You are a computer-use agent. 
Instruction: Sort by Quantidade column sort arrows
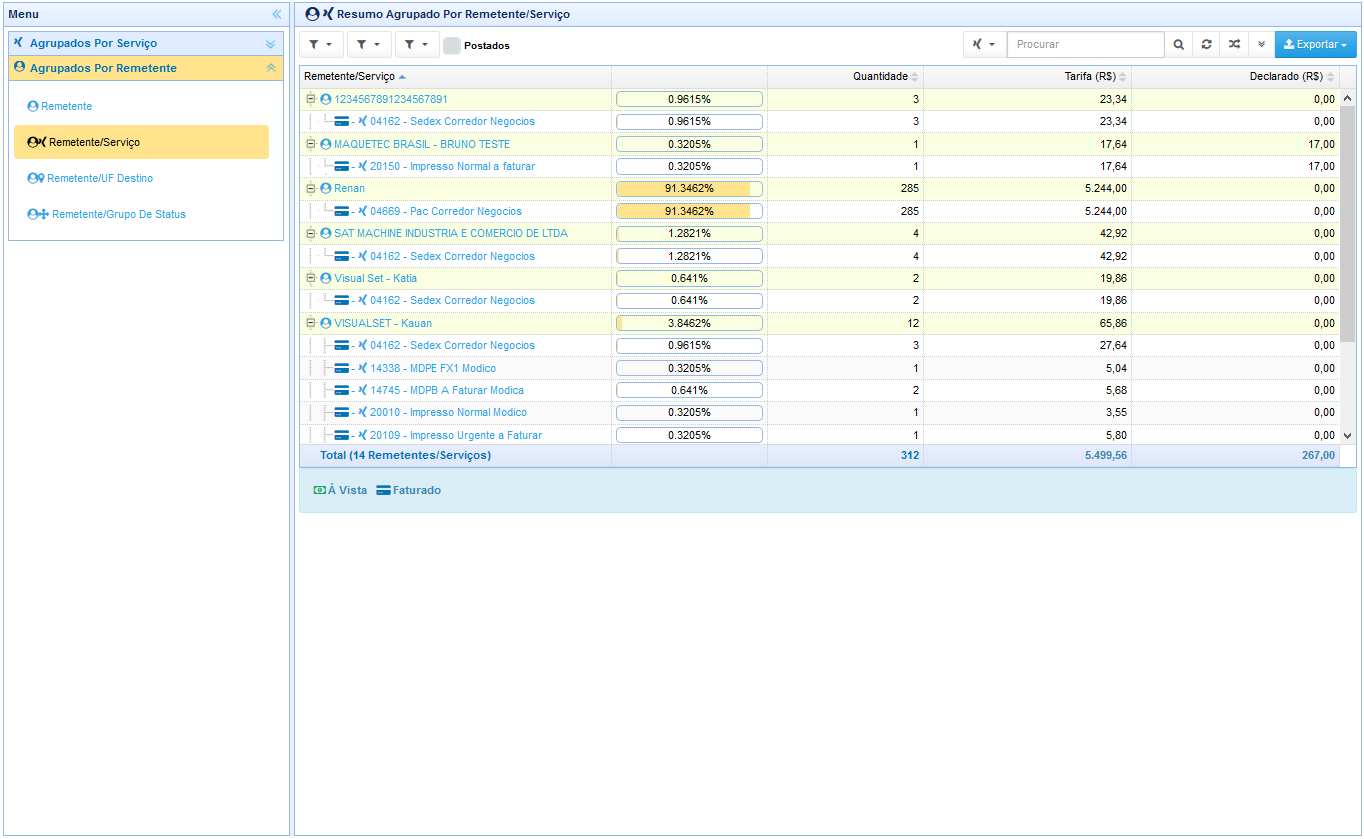(914, 77)
